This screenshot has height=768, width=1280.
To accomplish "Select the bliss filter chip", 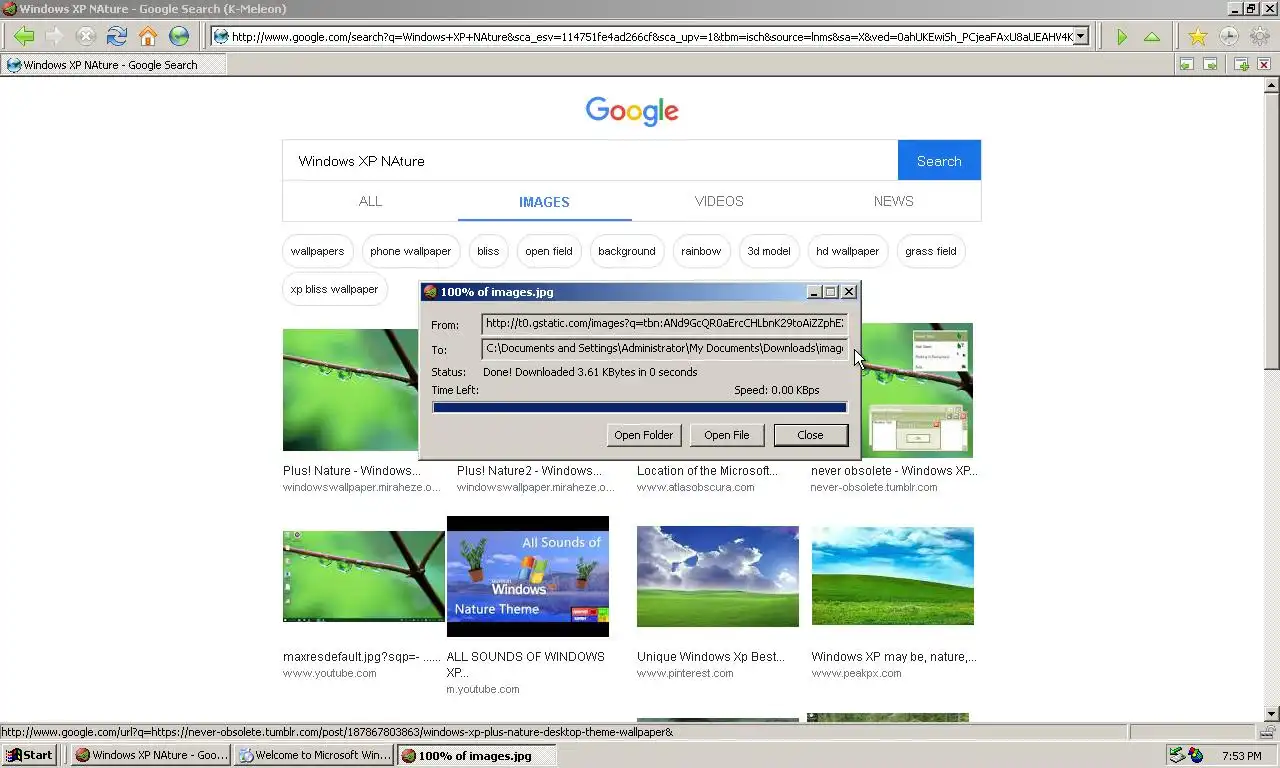I will [x=488, y=251].
